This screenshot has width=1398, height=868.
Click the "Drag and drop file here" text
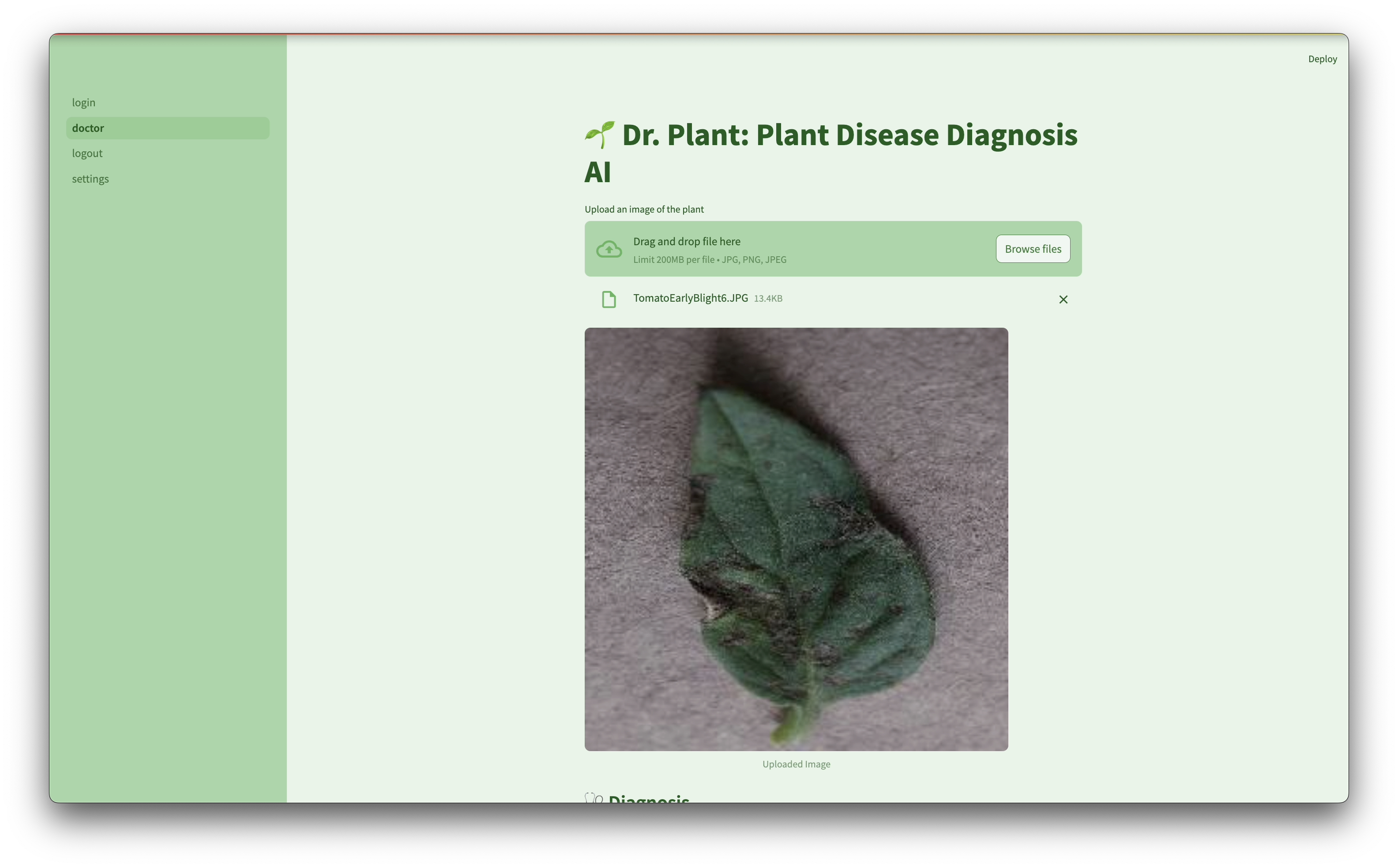(x=686, y=242)
